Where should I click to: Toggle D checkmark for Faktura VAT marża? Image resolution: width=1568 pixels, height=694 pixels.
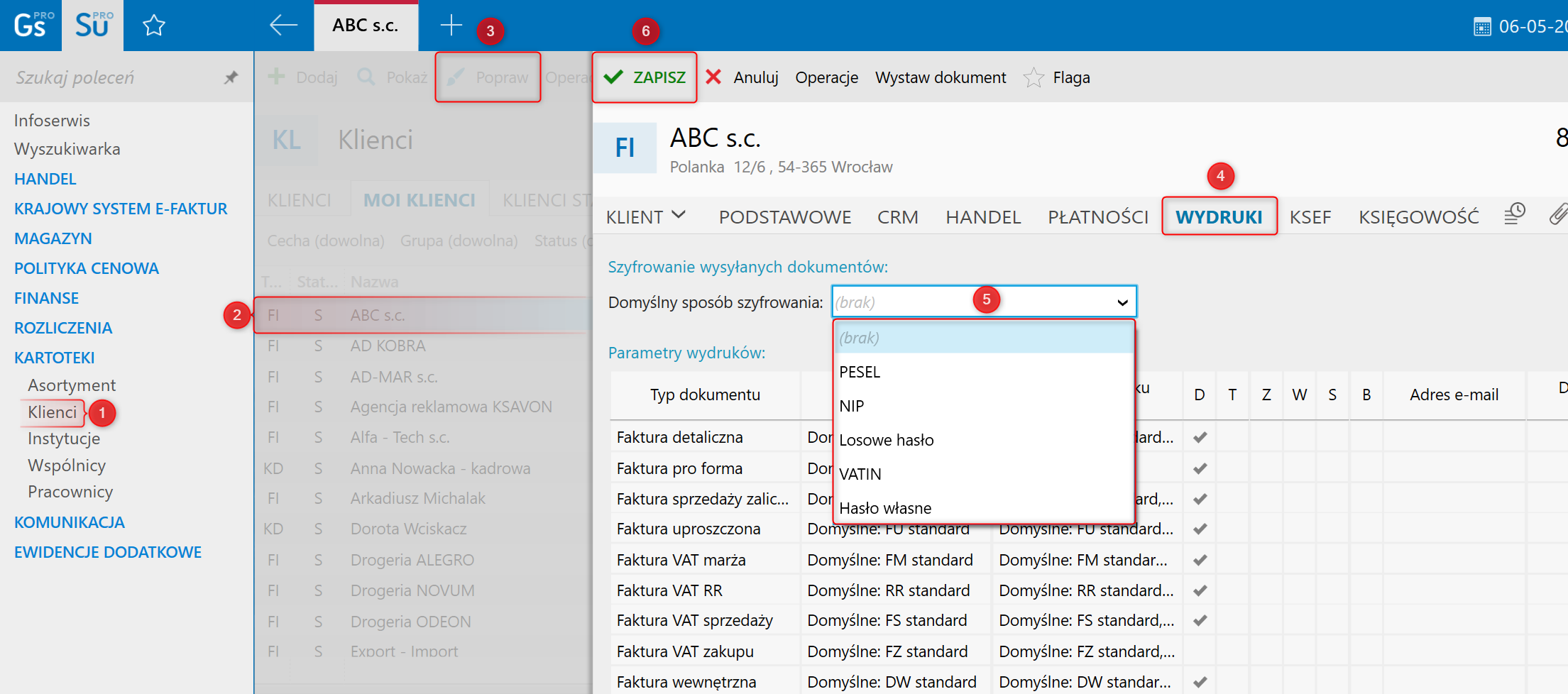click(1200, 560)
